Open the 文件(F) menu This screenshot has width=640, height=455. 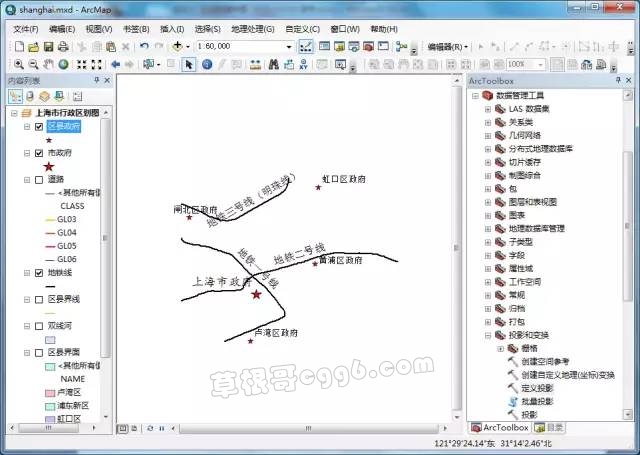click(x=25, y=29)
